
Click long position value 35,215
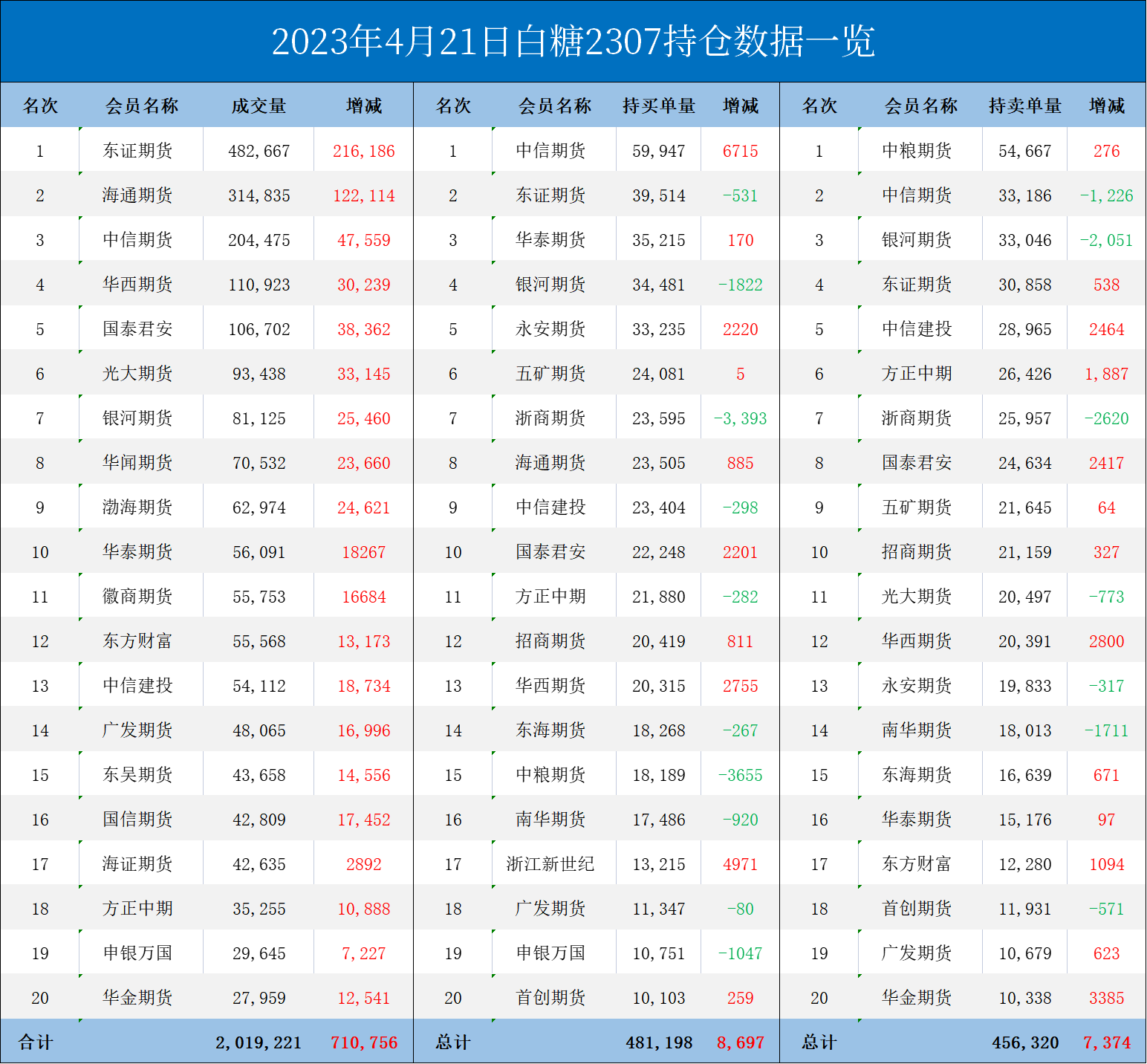(x=659, y=240)
